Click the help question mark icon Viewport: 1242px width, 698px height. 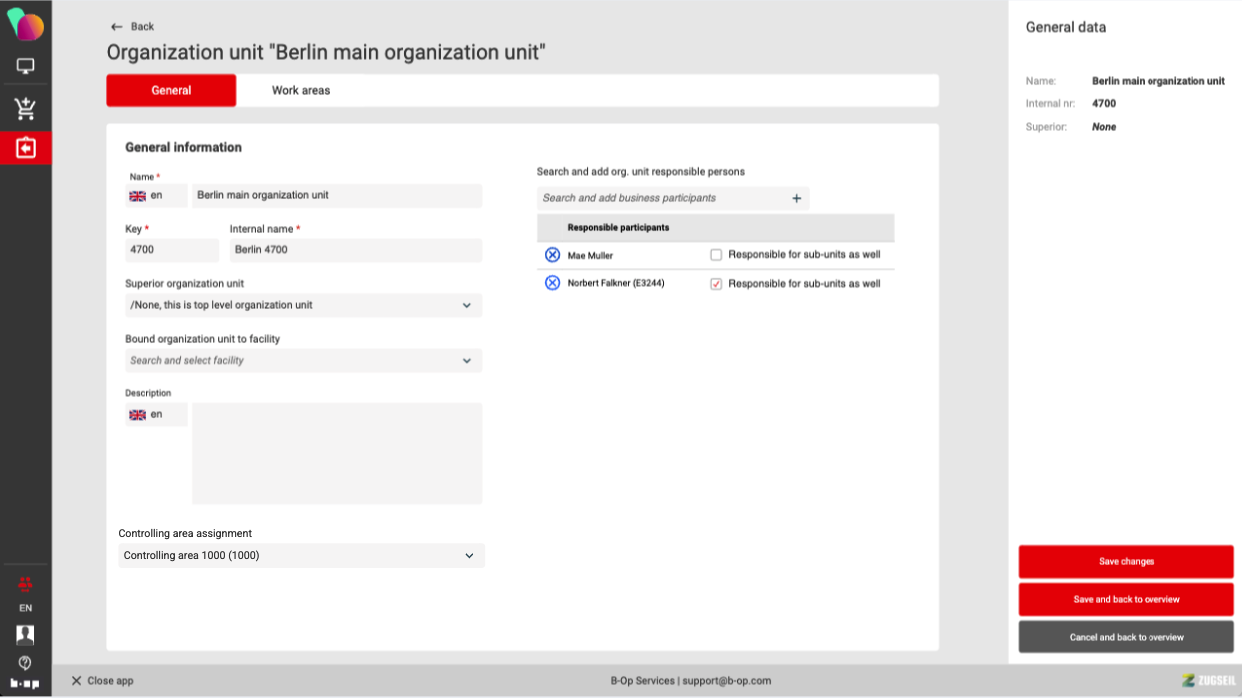coord(25,662)
